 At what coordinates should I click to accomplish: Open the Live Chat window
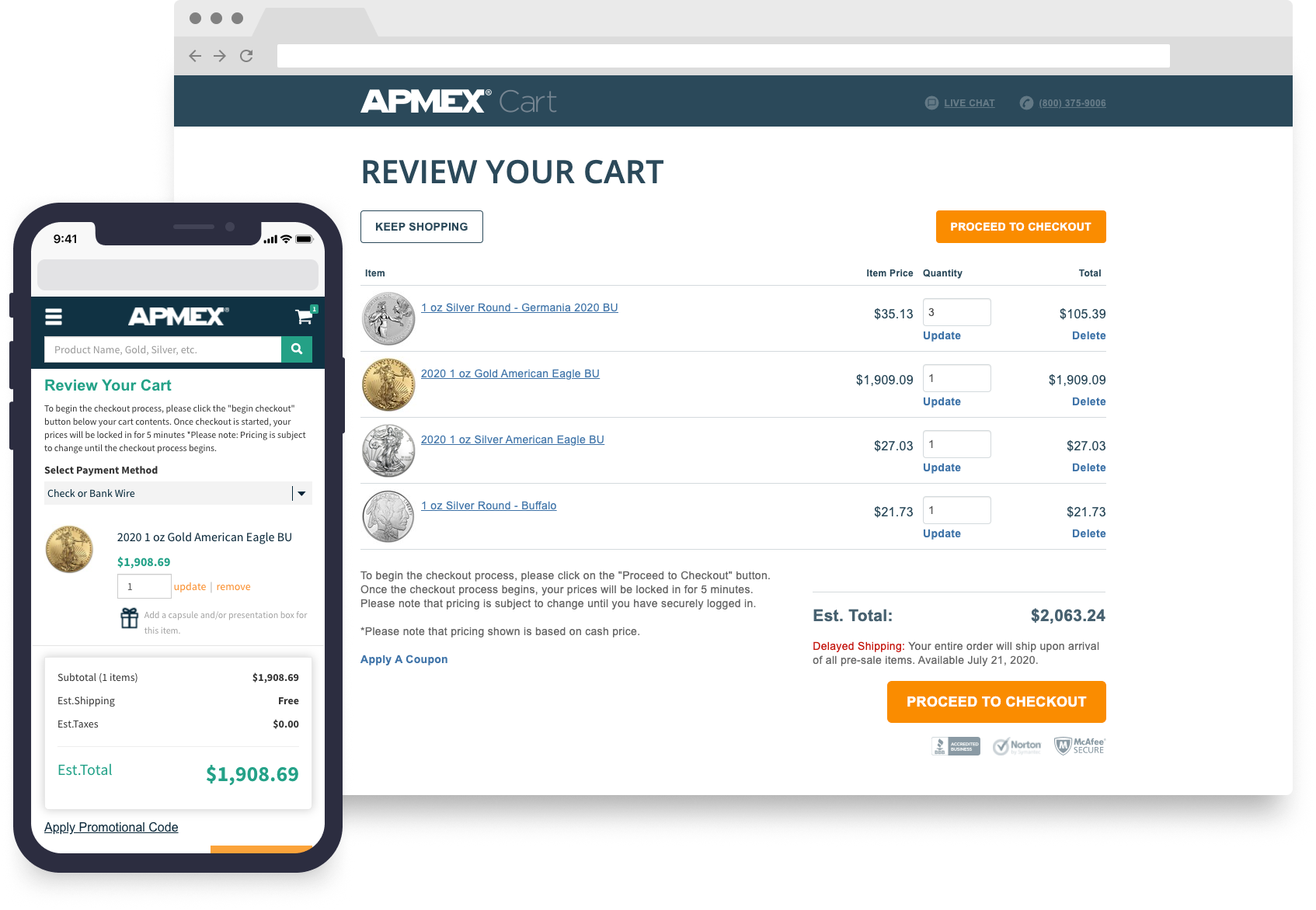(969, 102)
